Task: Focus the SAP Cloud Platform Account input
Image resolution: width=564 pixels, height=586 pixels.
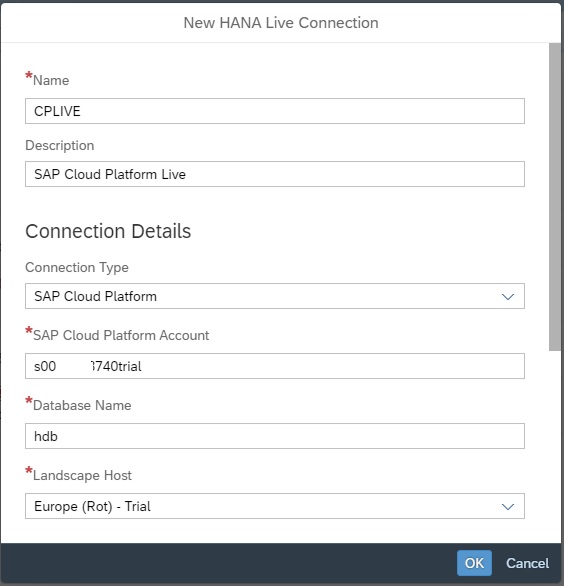Action: click(x=275, y=366)
